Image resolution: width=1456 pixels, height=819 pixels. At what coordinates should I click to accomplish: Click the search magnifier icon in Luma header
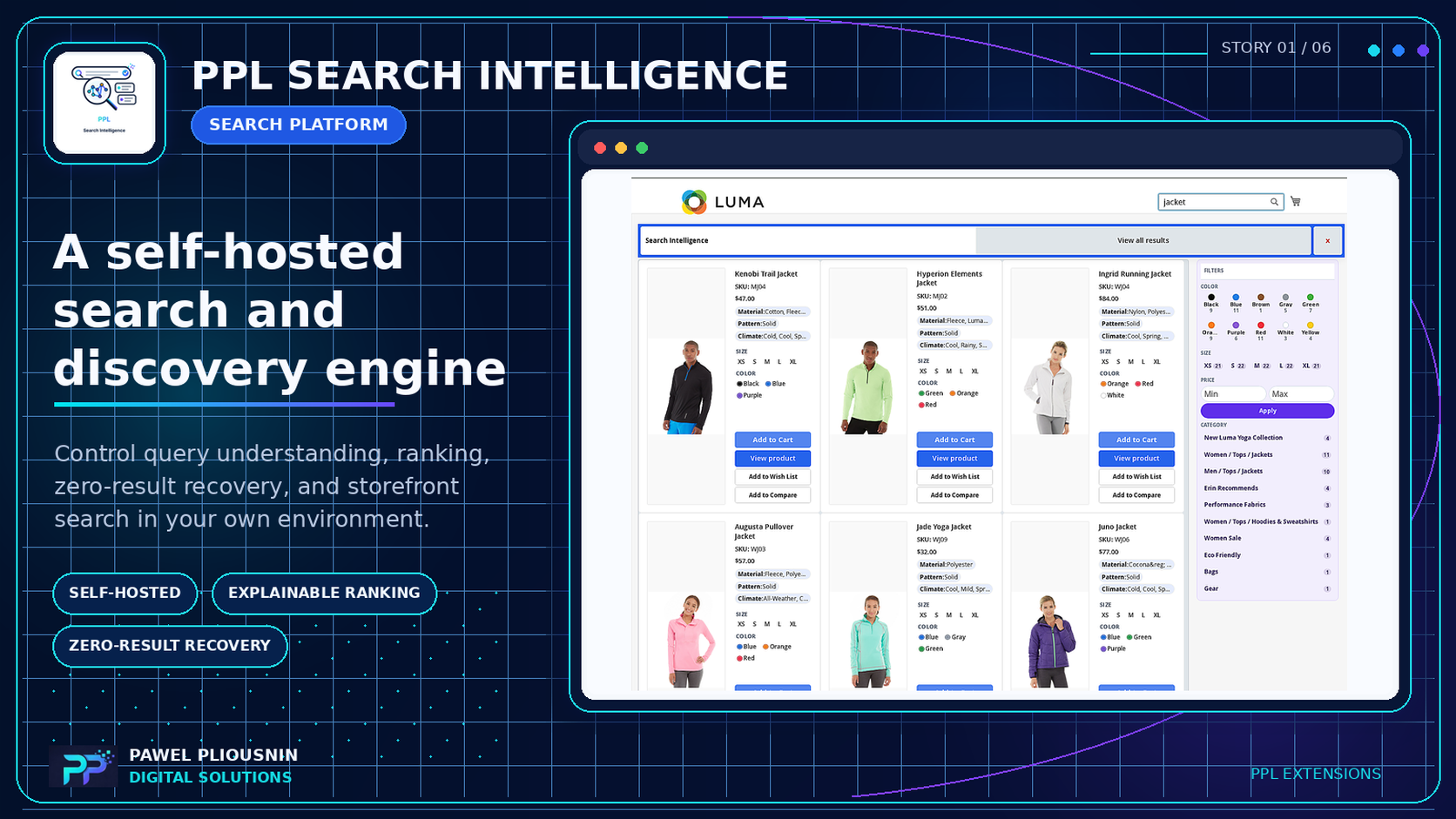(x=1274, y=202)
